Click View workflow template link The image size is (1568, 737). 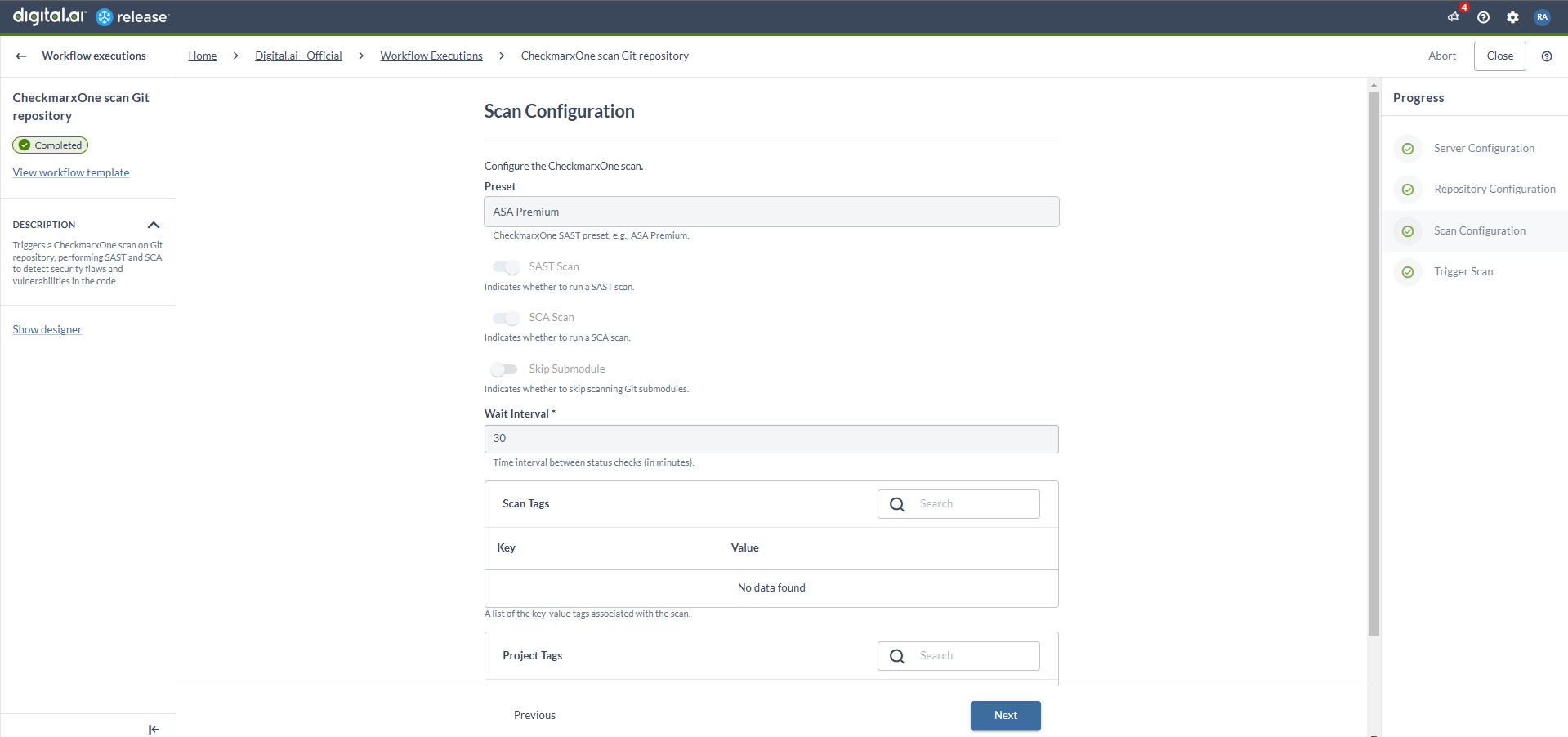click(71, 172)
